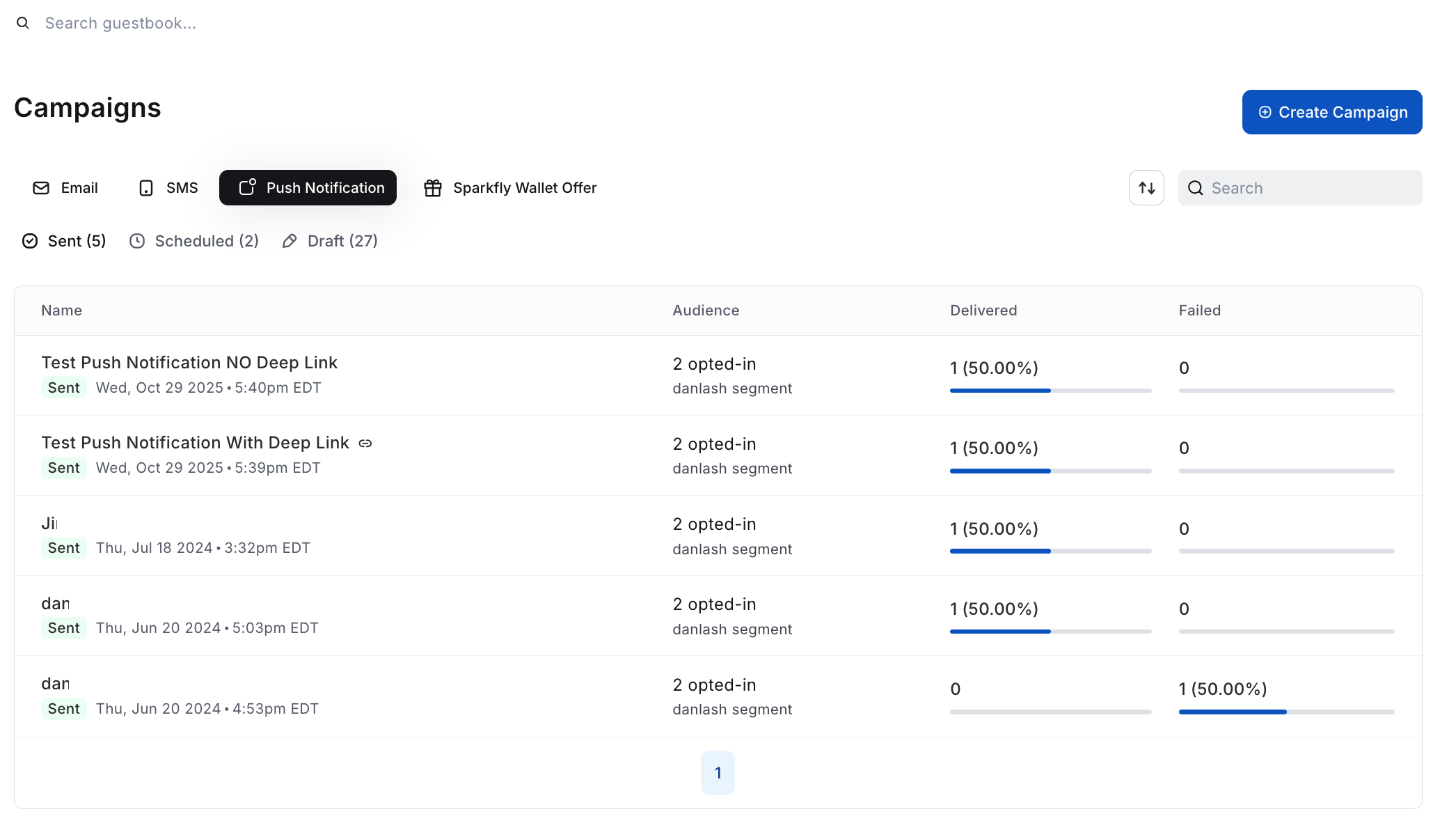The height and width of the screenshot is (830, 1456).
Task: Click the Create Campaign button
Action: (1332, 112)
